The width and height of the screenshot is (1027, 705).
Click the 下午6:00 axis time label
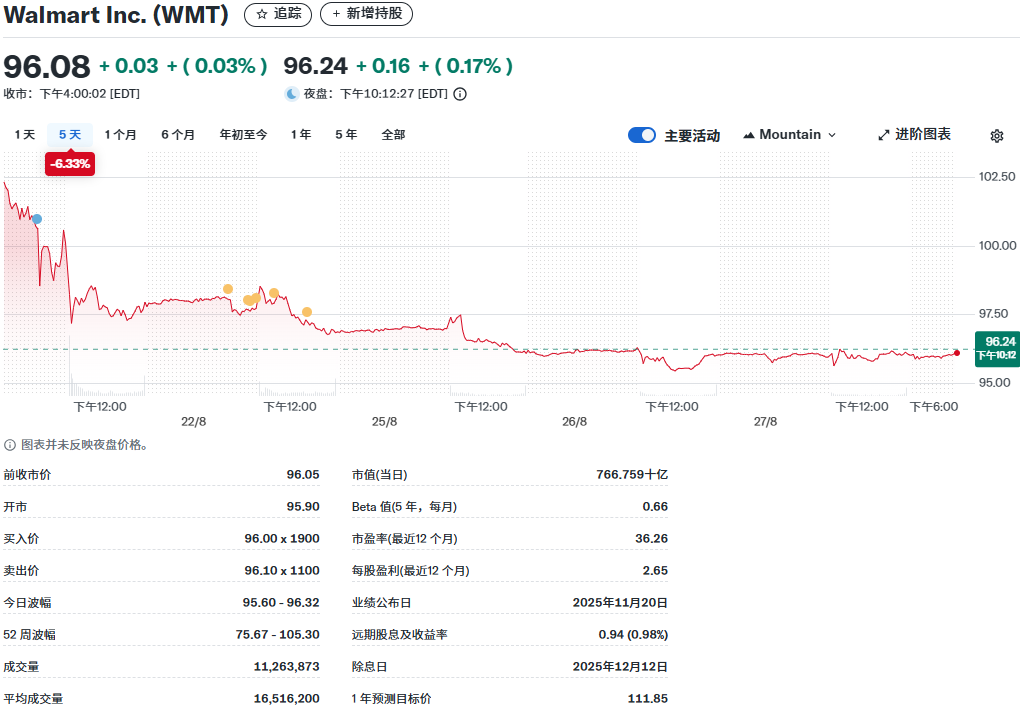point(934,407)
